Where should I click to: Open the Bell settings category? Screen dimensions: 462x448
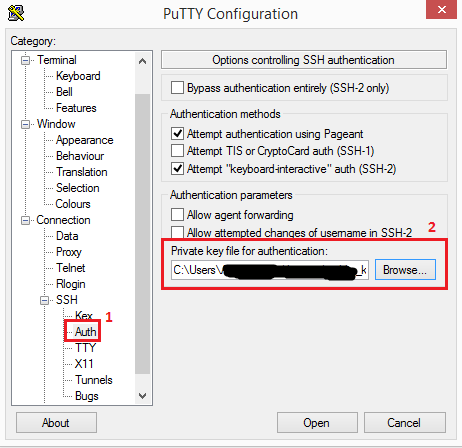point(64,92)
